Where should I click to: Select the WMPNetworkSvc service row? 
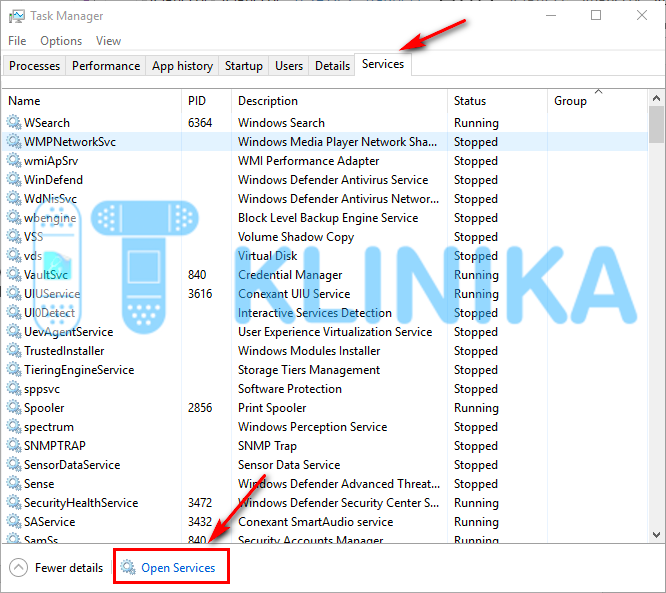tap(70, 142)
